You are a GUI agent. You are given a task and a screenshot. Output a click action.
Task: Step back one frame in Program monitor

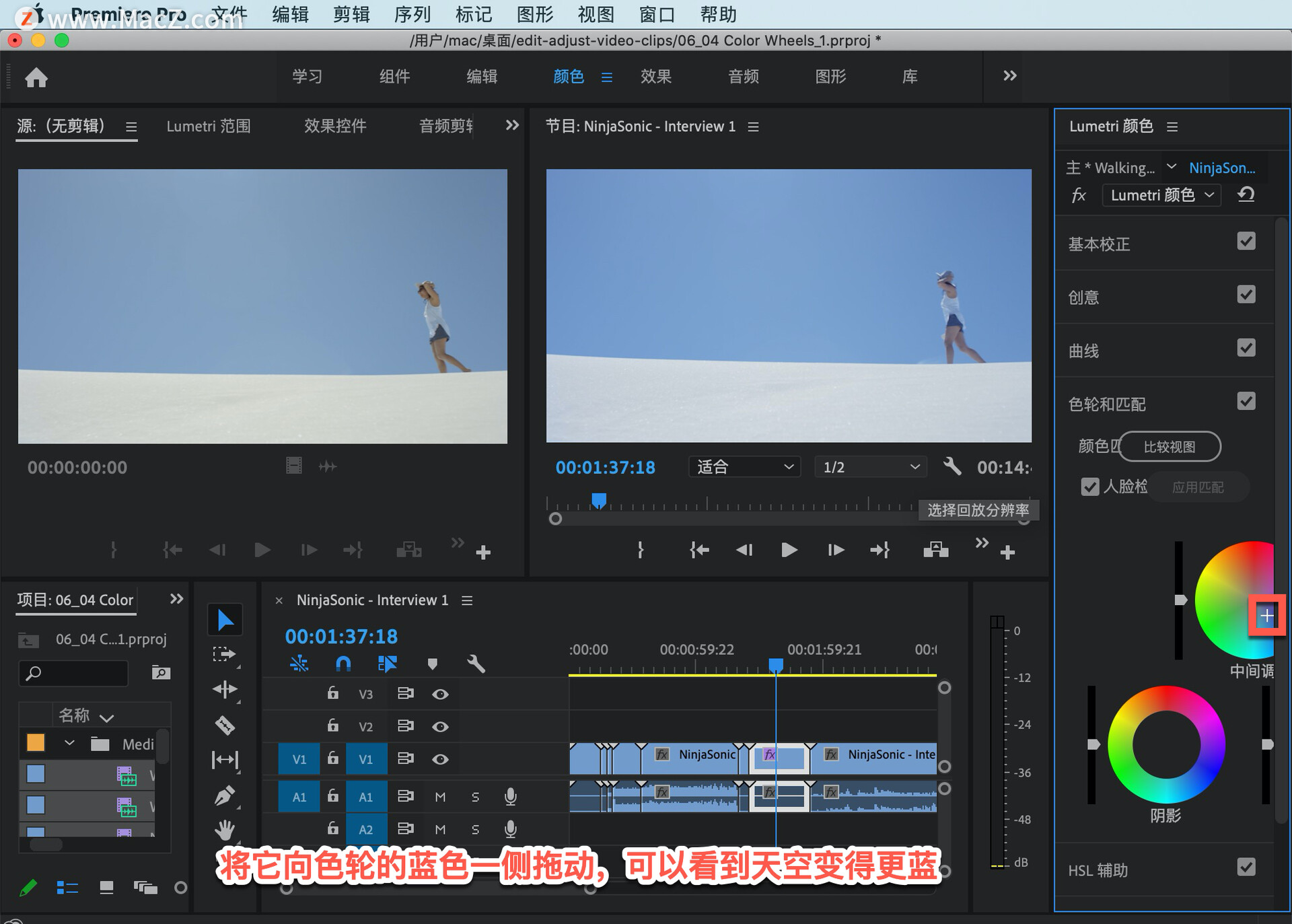click(744, 550)
